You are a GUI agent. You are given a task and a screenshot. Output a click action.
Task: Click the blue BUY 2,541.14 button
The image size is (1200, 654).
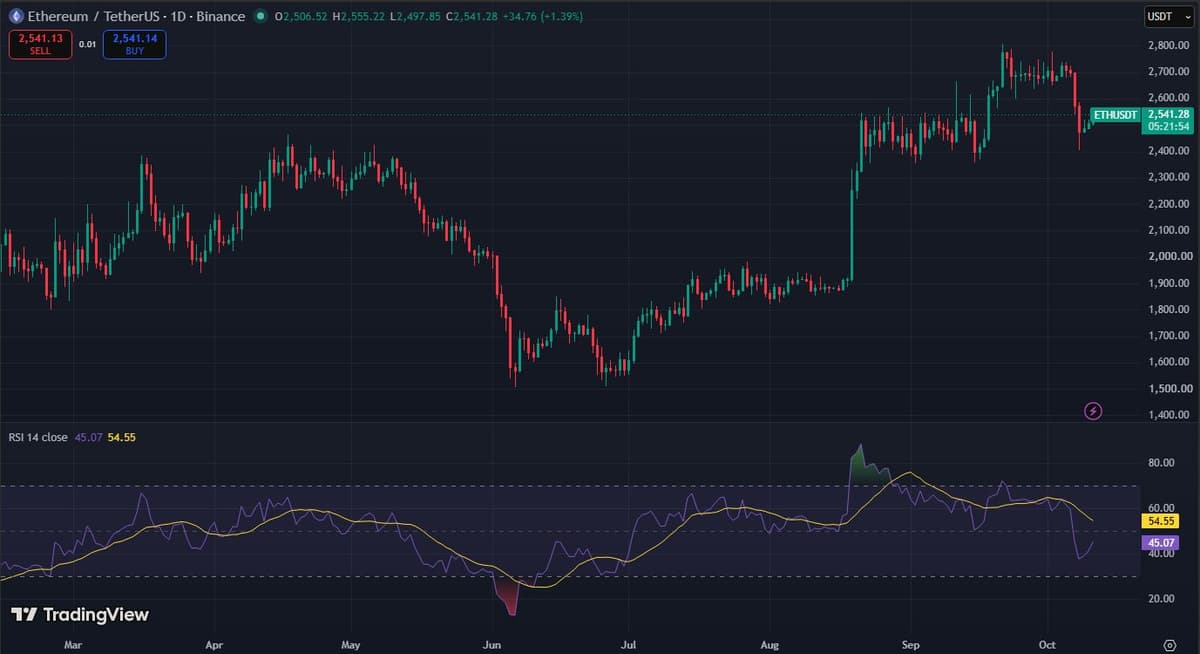click(134, 44)
